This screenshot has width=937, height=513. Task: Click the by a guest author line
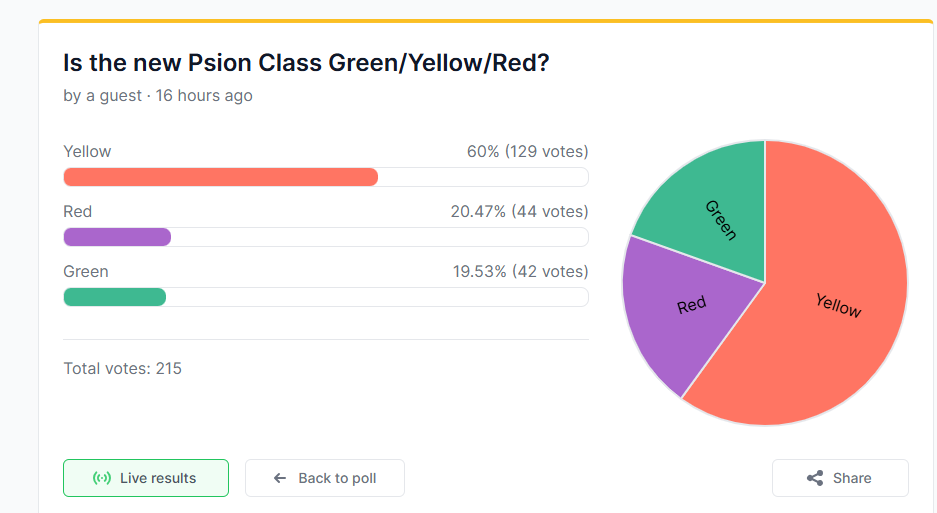(x=157, y=96)
